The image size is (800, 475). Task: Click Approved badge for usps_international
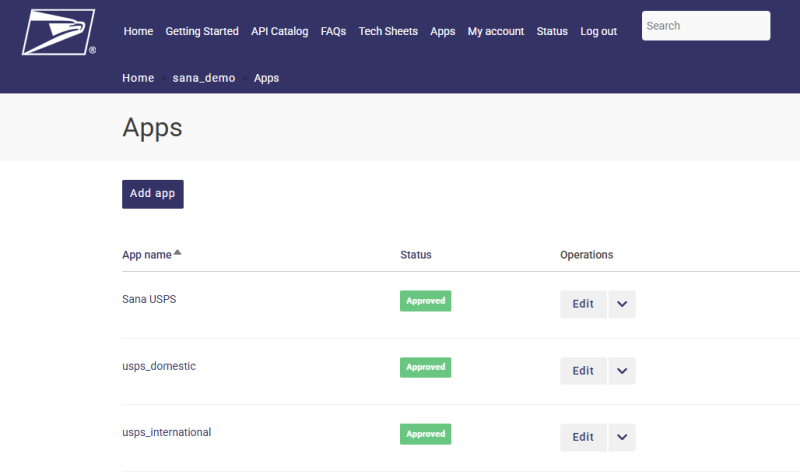(426, 434)
